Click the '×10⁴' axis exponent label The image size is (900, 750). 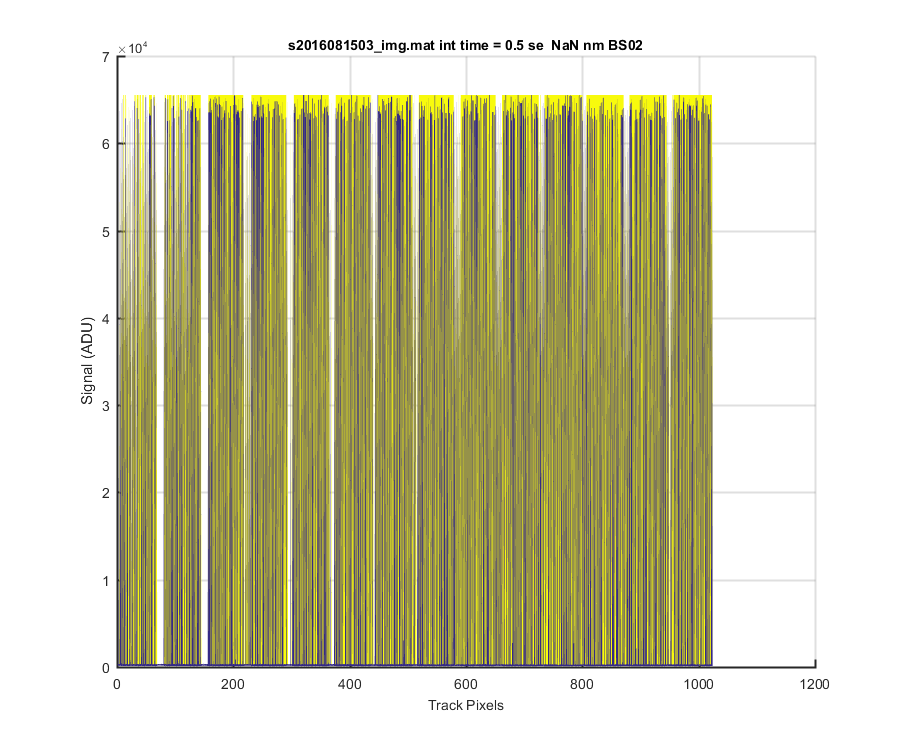[133, 49]
